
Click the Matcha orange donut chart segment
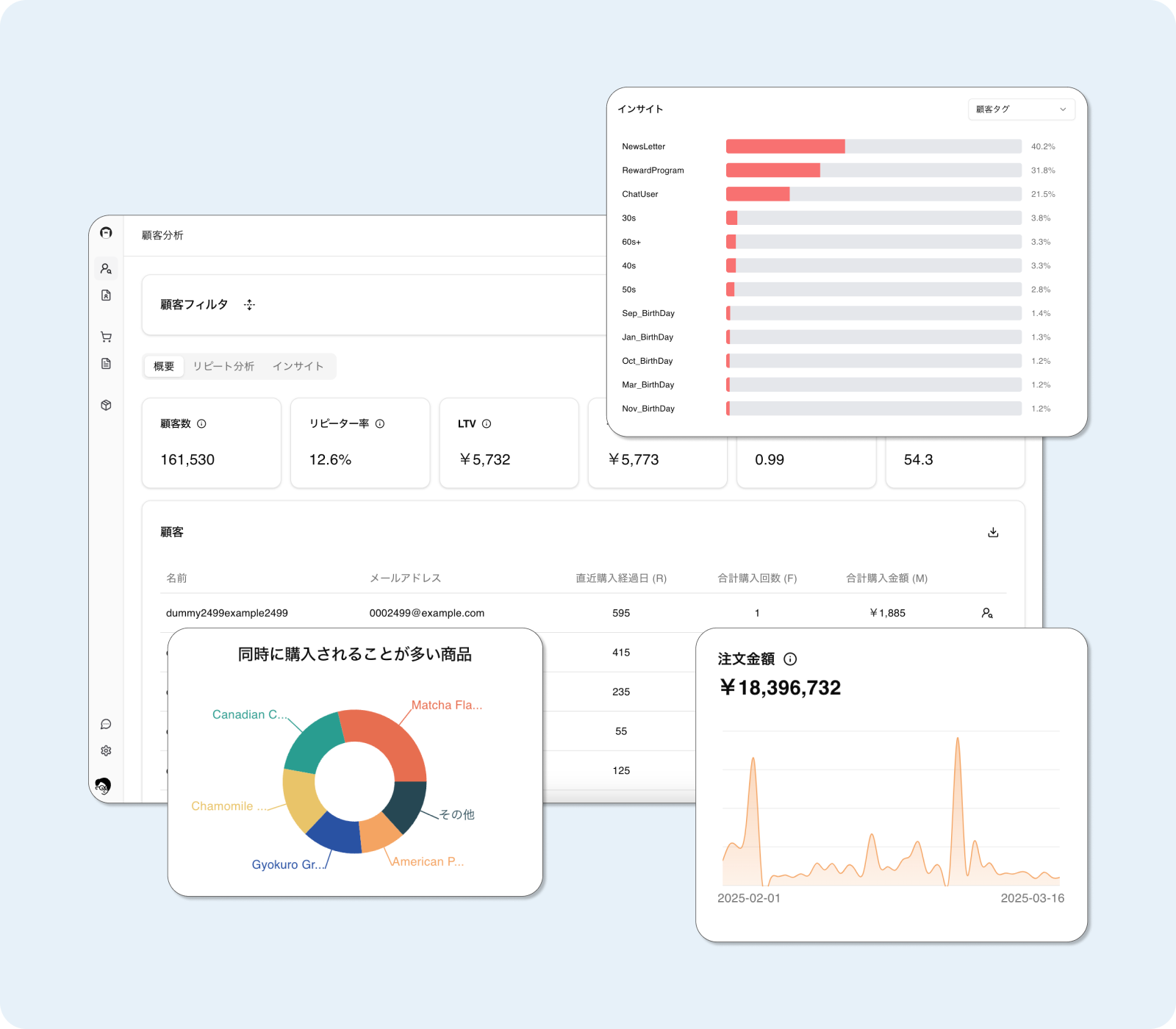(390, 739)
